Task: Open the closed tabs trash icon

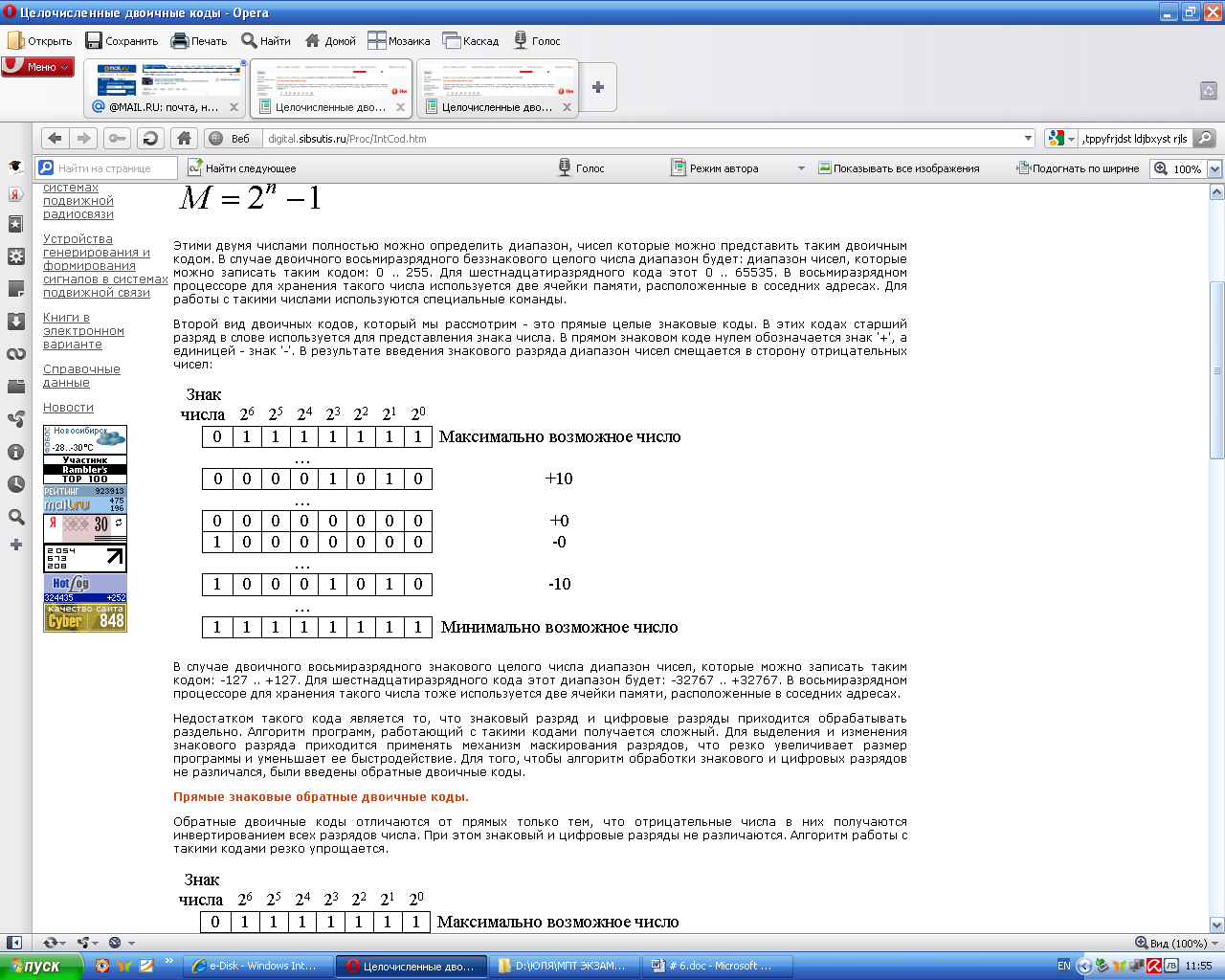Action: click(1209, 90)
